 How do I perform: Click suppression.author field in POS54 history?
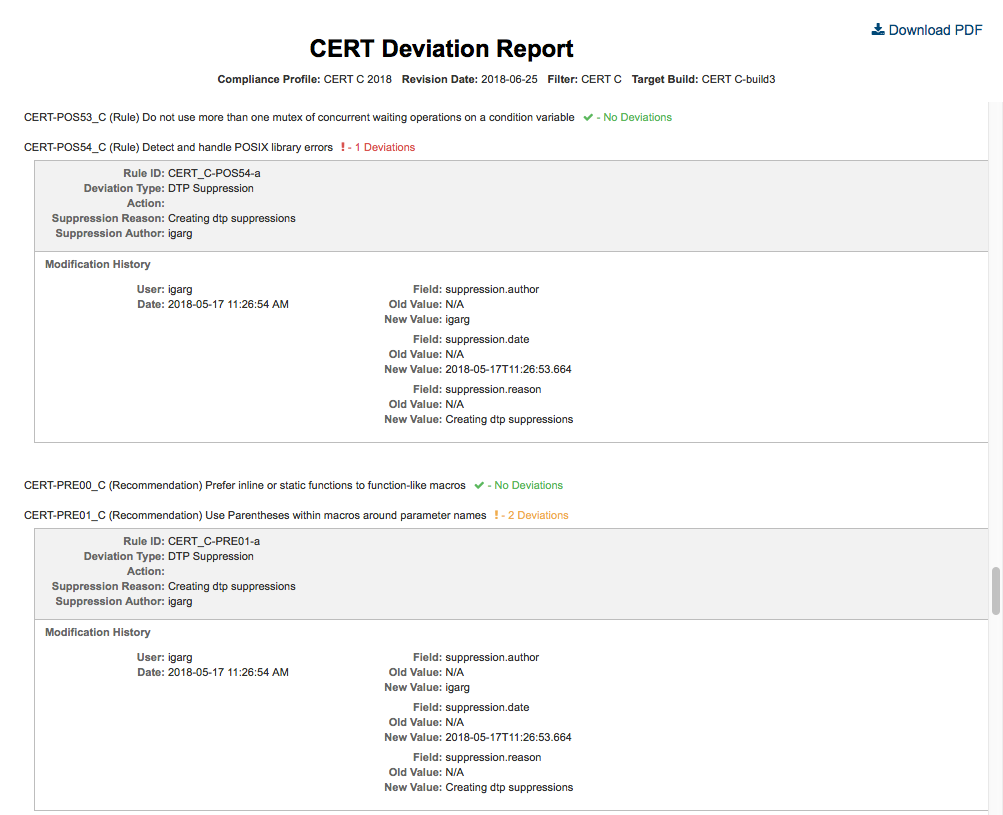click(492, 289)
